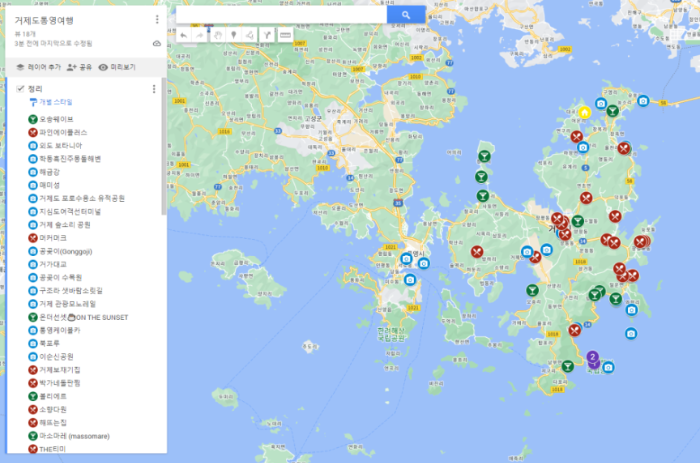700x463 pixels.
Task: Click the camera icon beside 공곶이 수목원
Action: (33, 277)
